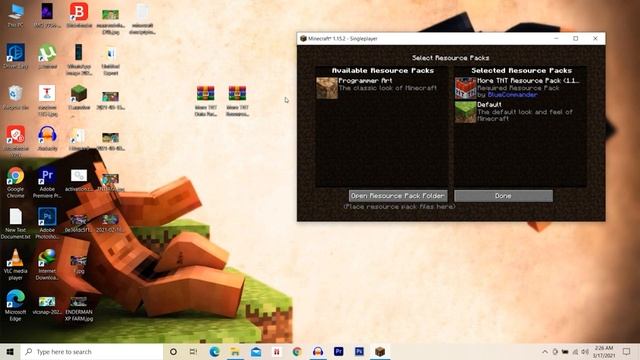Viewport: 640px width, 360px height.
Task: Open the Windows Start menu
Action: click(x=10, y=351)
